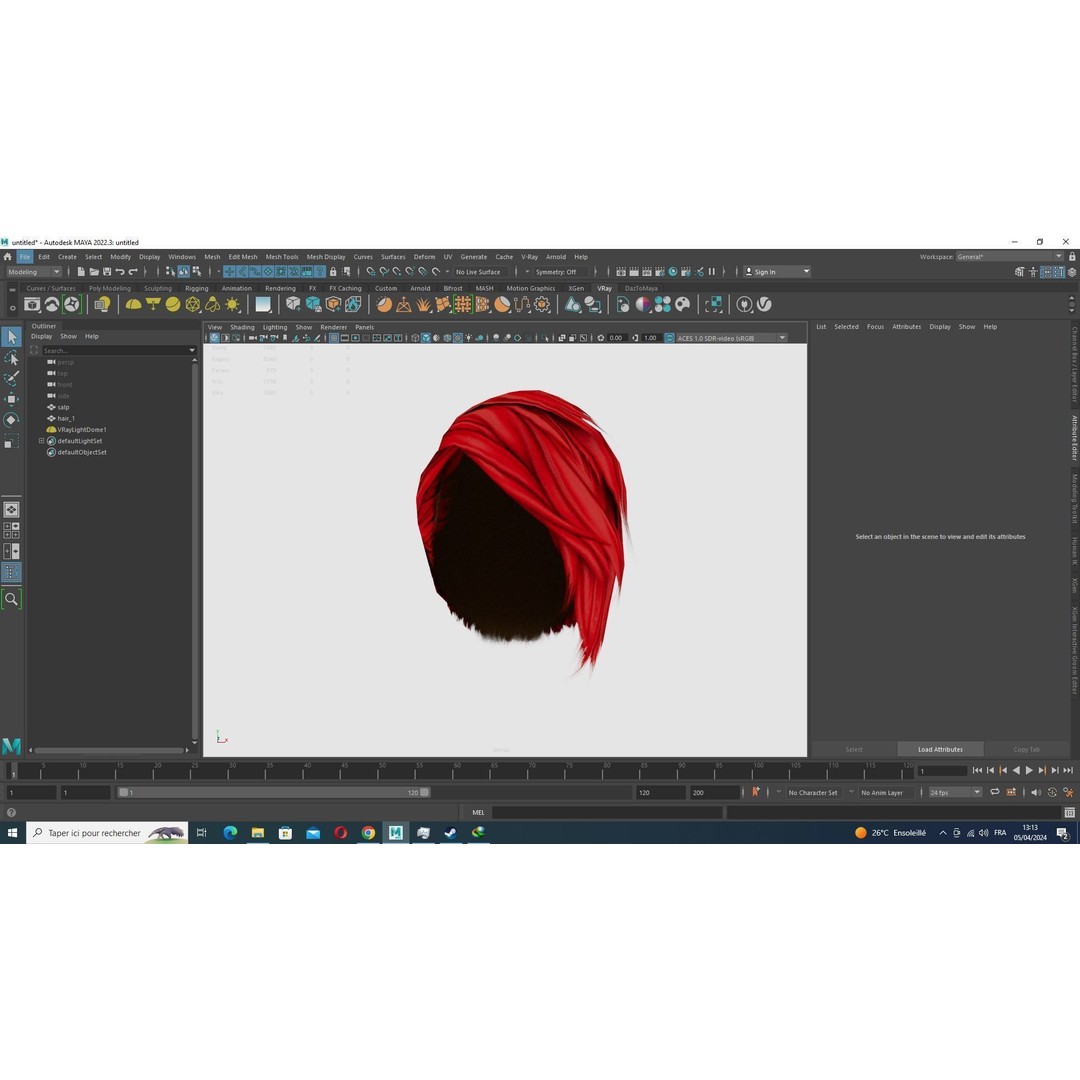Toggle the lock selection padlock icon

333,272
